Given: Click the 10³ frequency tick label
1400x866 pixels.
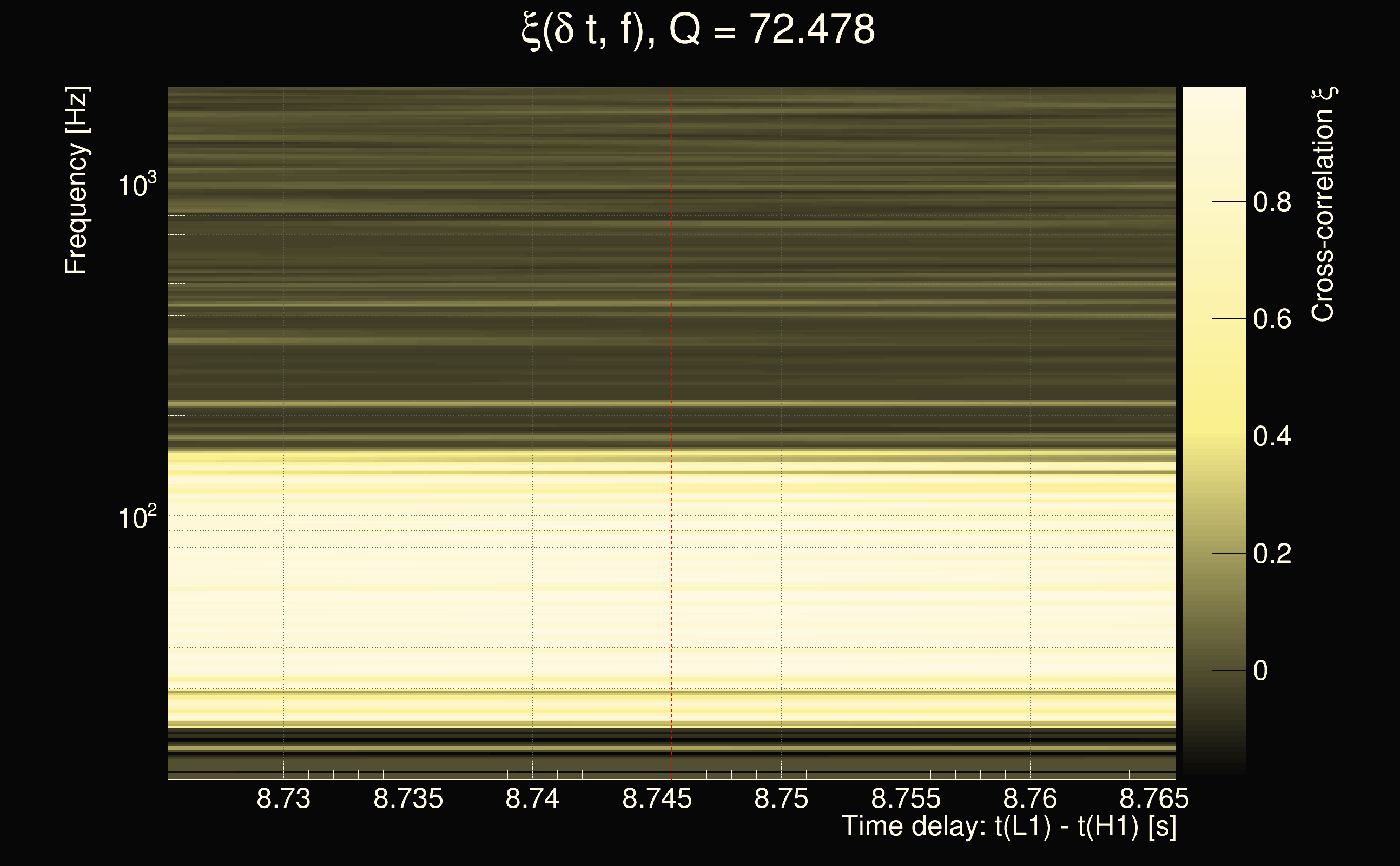Looking at the screenshot, I should coord(137,186).
